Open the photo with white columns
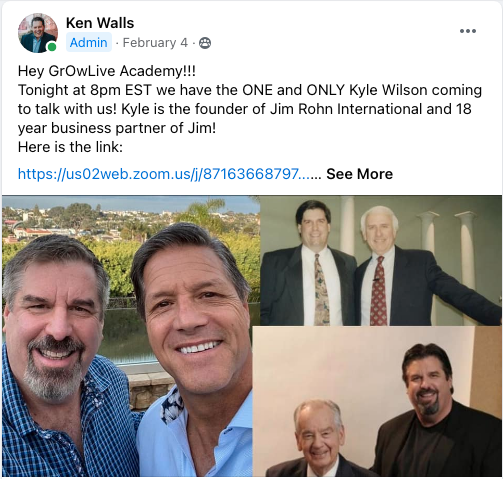Image resolution: width=503 pixels, height=479 pixels. point(380,260)
